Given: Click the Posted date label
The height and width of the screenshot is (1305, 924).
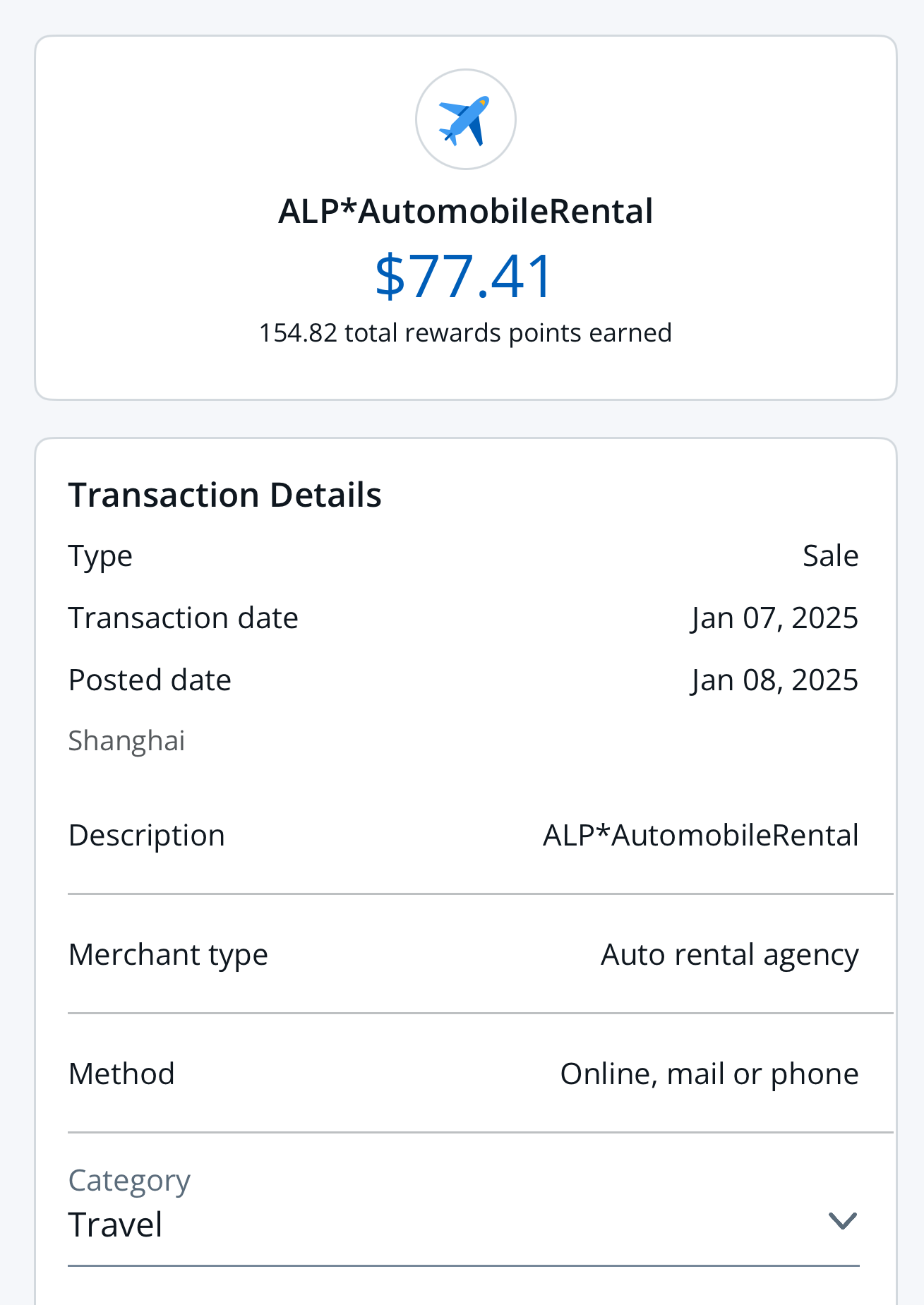Looking at the screenshot, I should pyautogui.click(x=150, y=680).
